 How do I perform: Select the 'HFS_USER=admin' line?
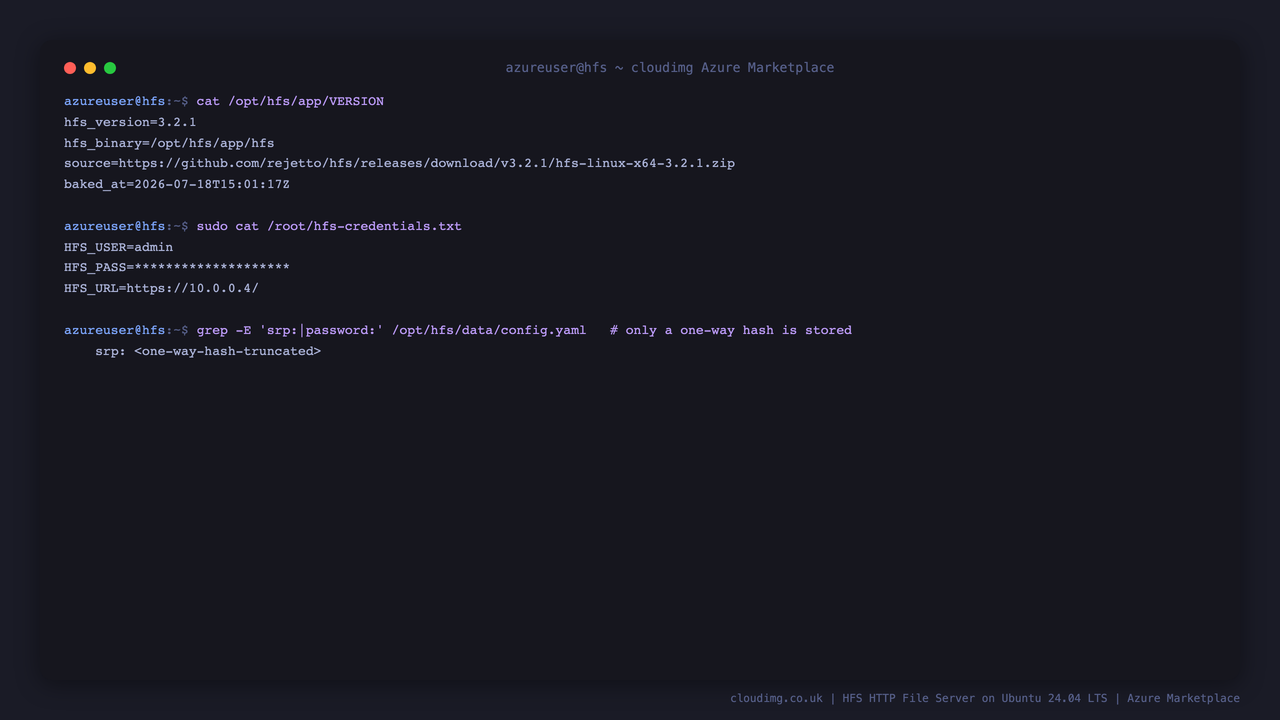click(x=118, y=247)
